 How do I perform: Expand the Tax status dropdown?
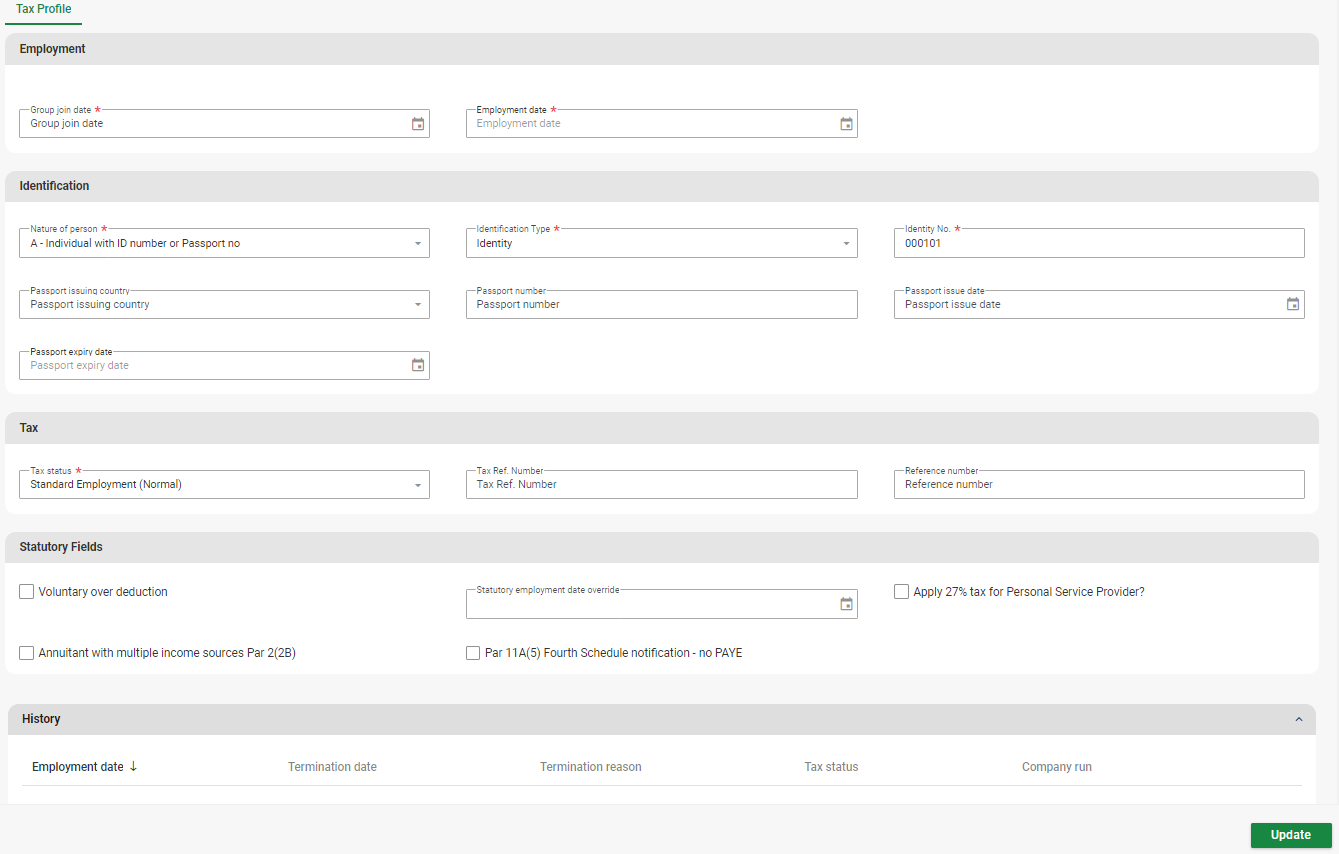(417, 485)
